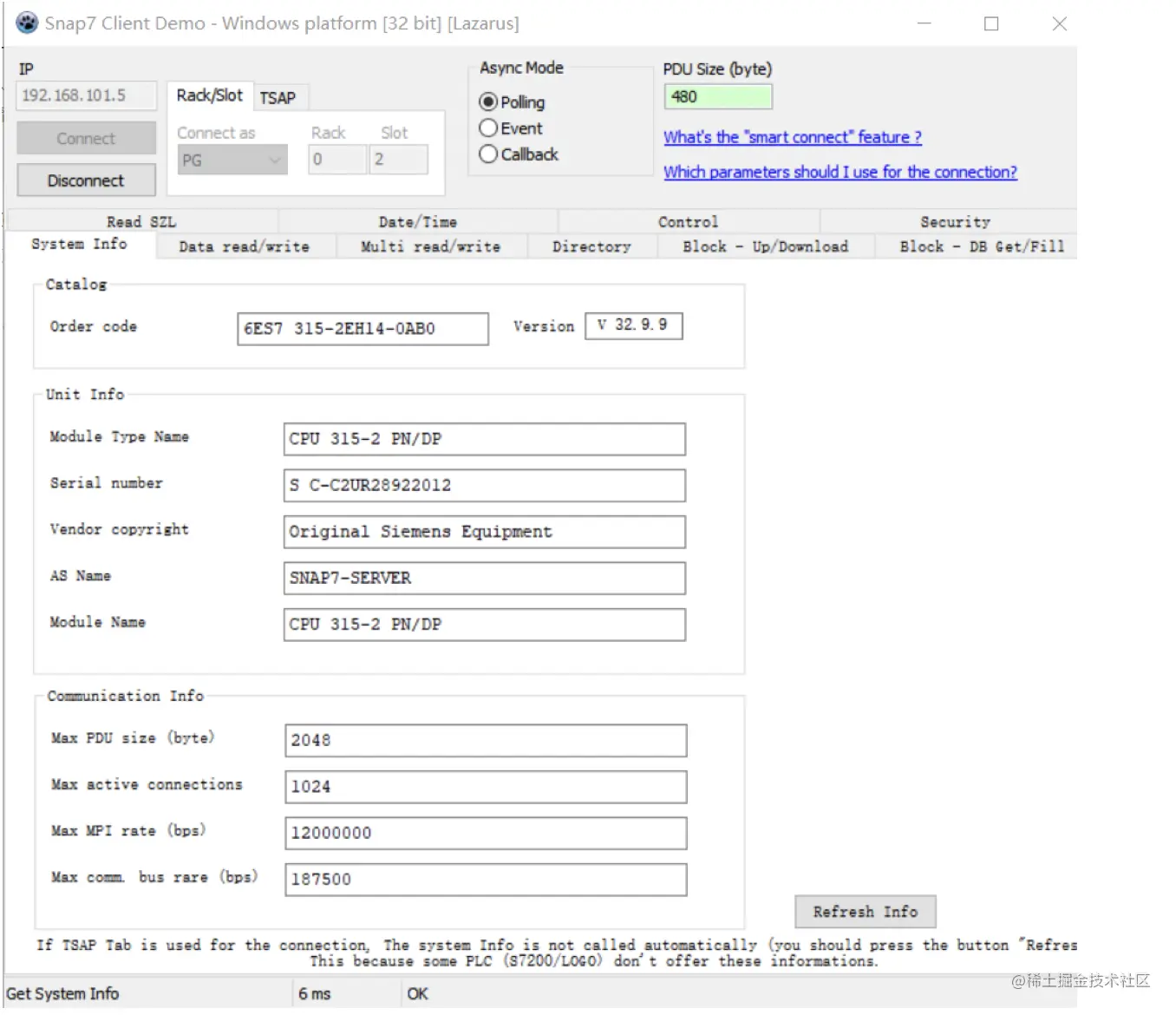1176x1015 pixels.
Task: Click the Serial number field
Action: click(484, 486)
